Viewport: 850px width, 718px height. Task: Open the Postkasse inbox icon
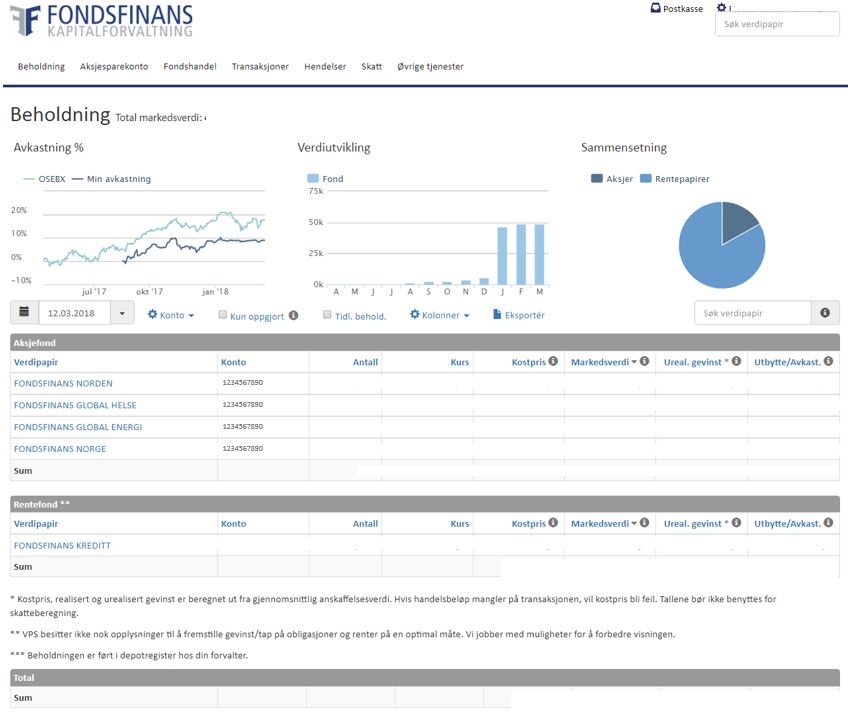pyautogui.click(x=655, y=8)
